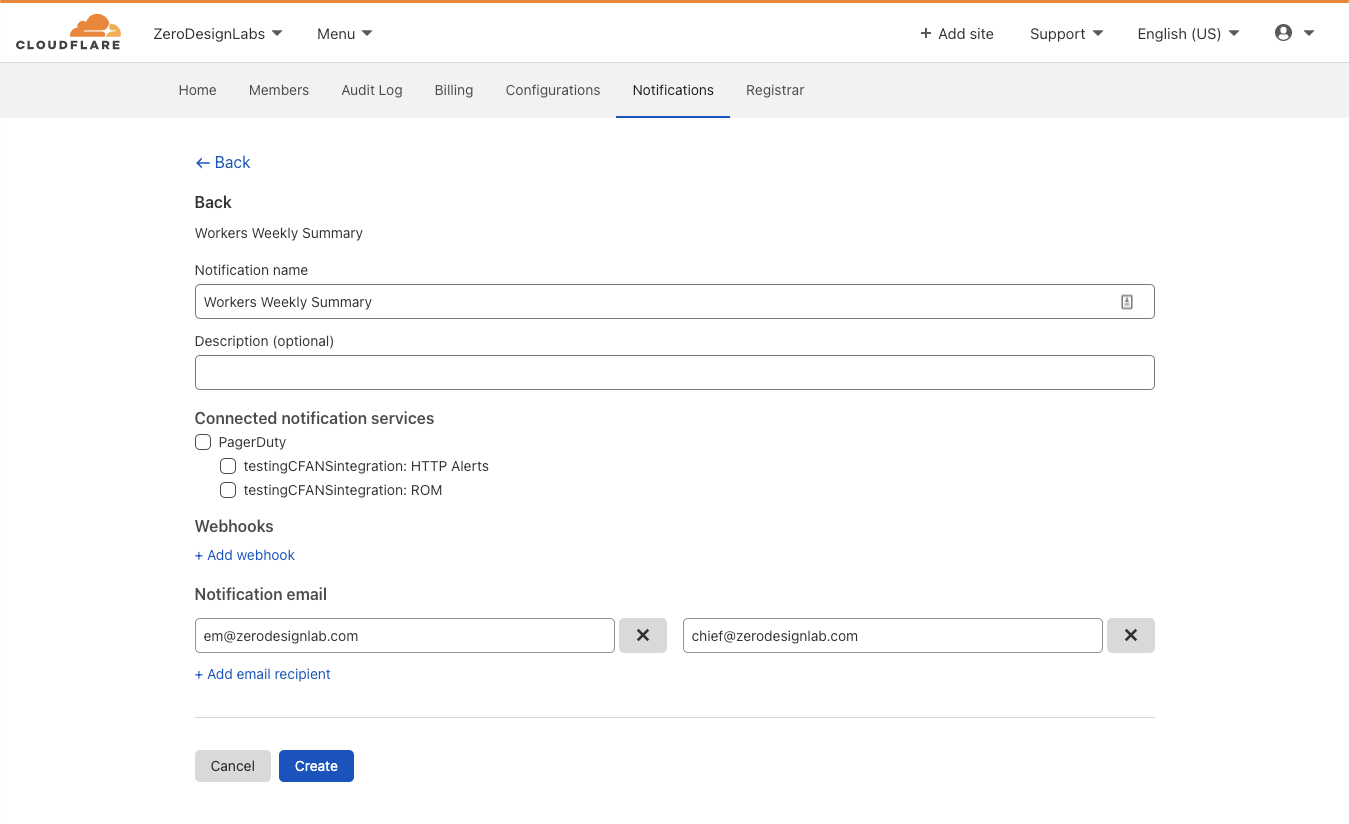Viewport: 1349px width, 824px height.
Task: Focus the Notification name input field
Action: click(675, 302)
